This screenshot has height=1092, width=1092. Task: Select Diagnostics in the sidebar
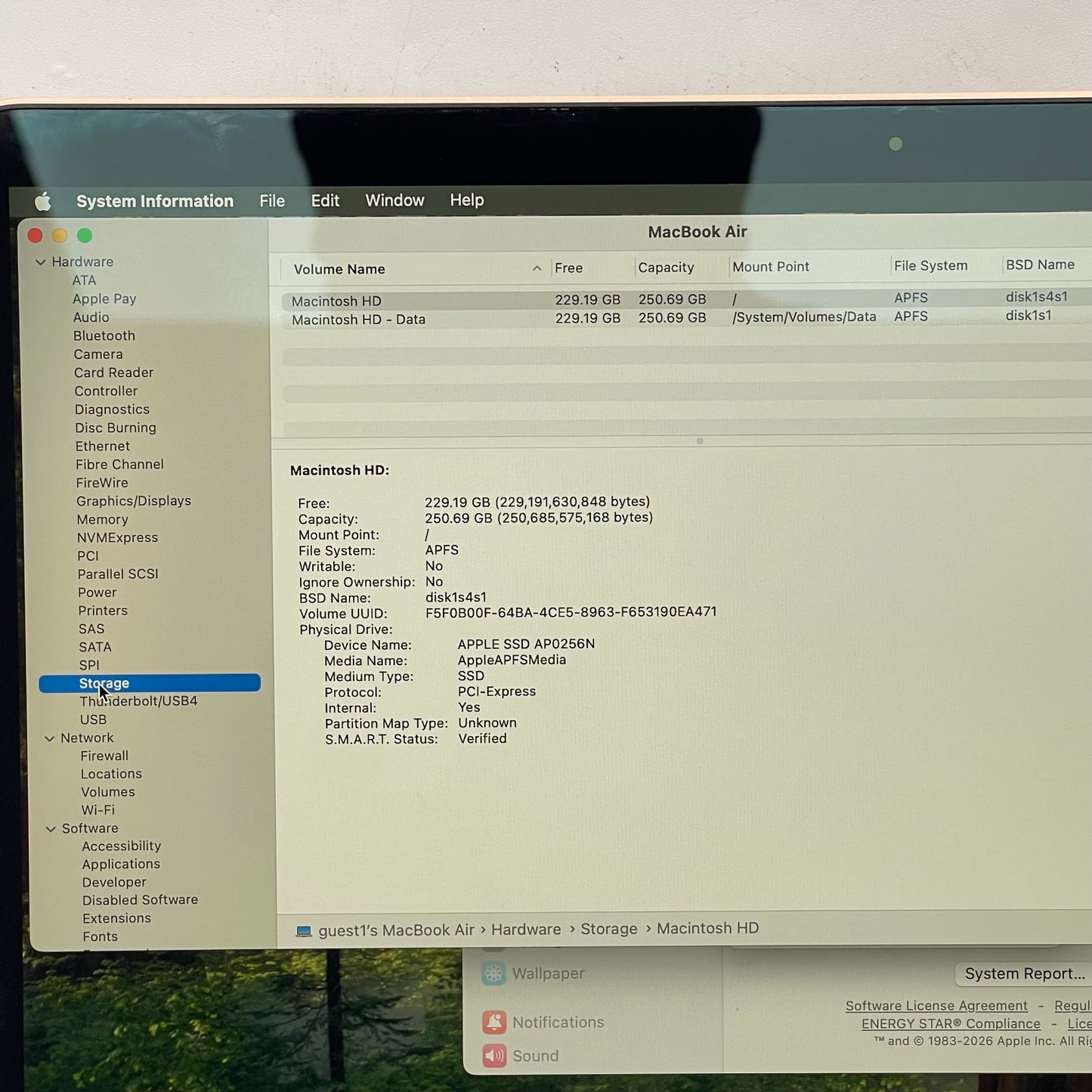point(112,410)
